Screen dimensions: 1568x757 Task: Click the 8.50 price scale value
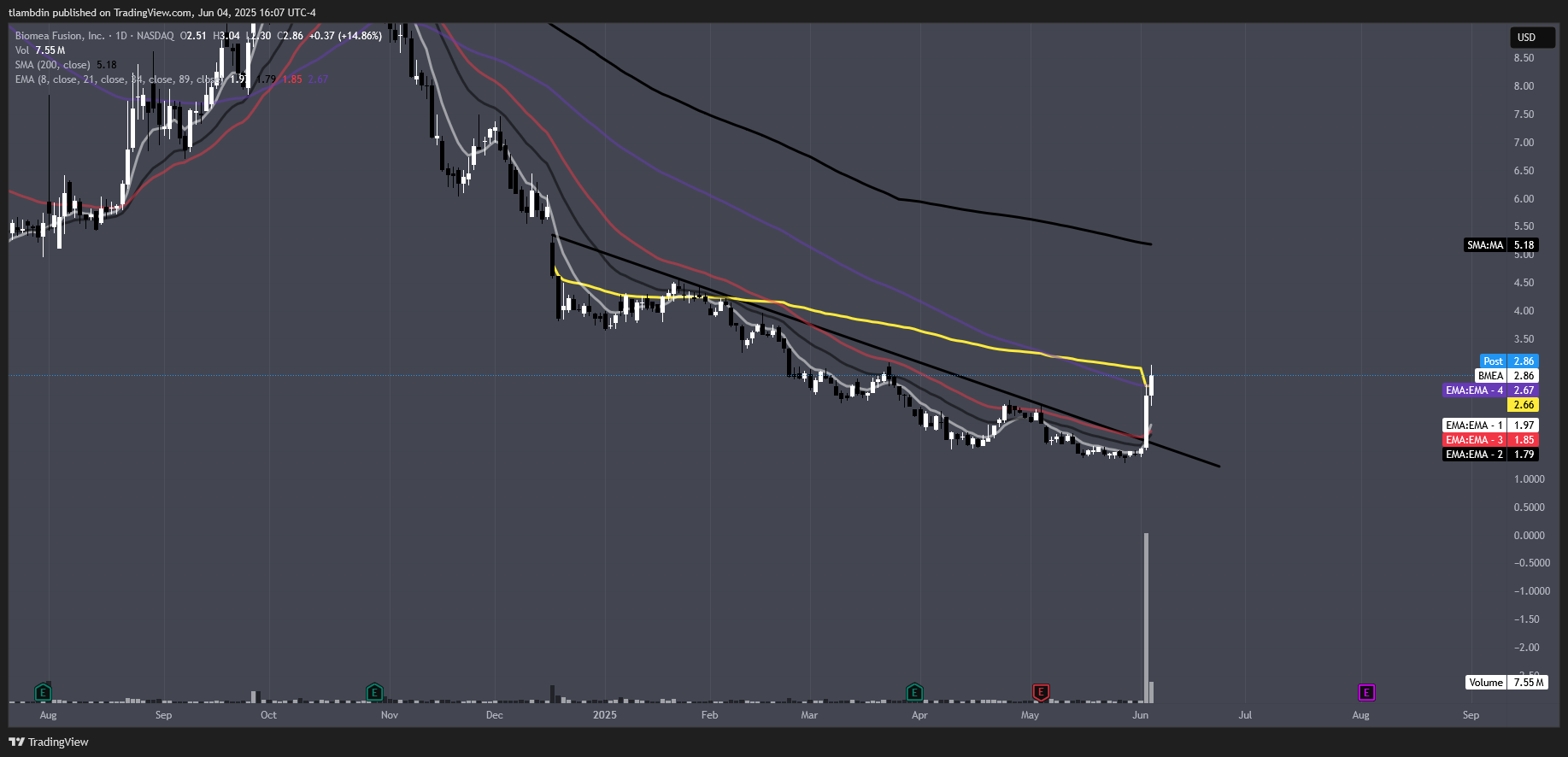[x=1524, y=58]
